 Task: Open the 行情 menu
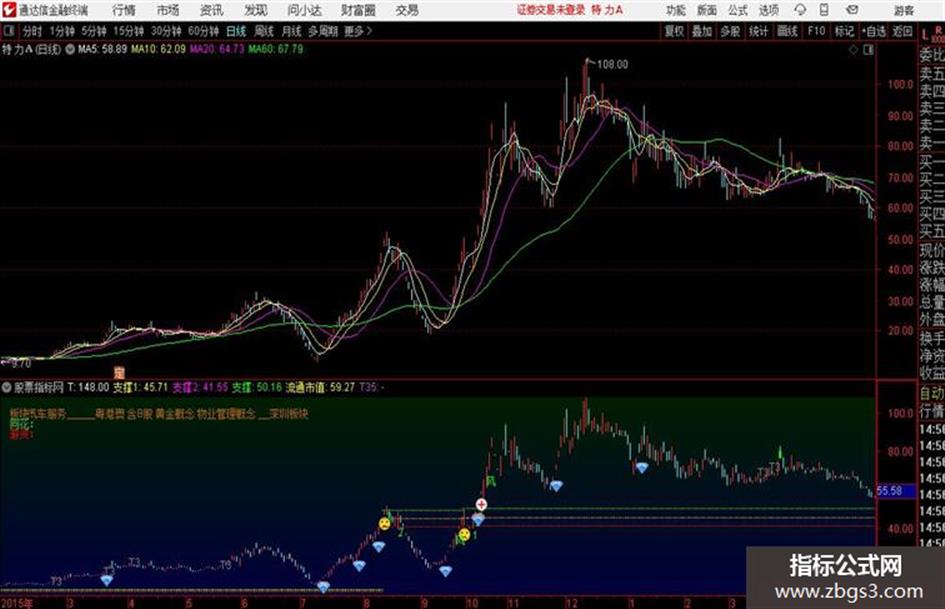124,10
